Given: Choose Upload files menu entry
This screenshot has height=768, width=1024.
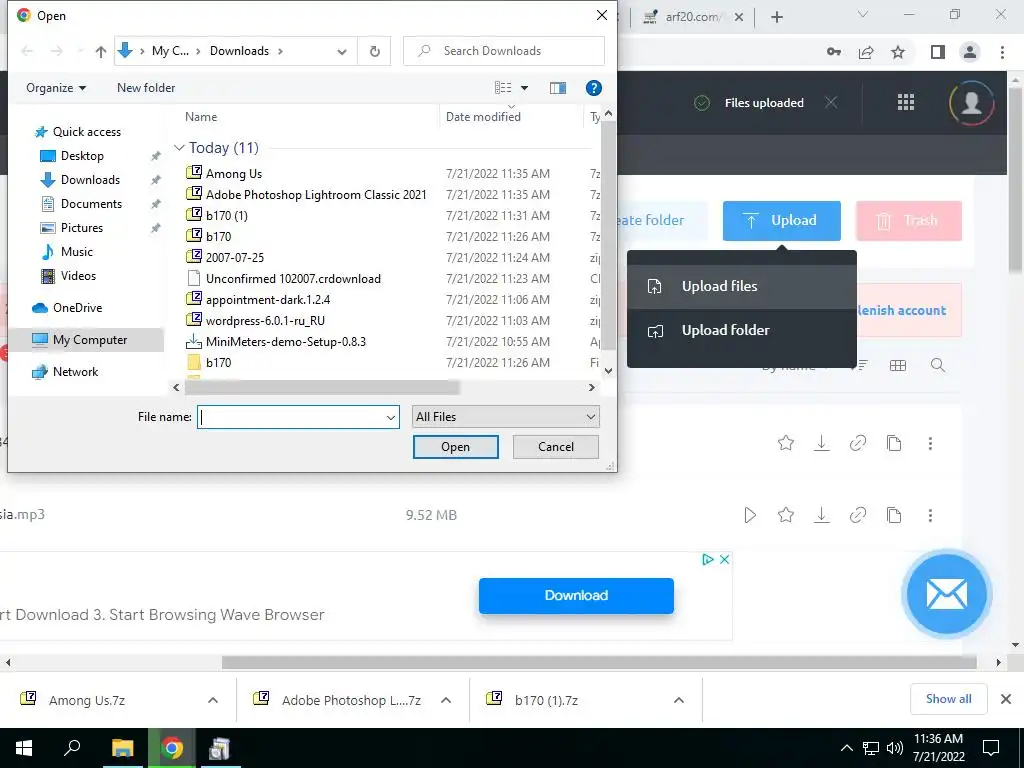Looking at the screenshot, I should pos(741,286).
